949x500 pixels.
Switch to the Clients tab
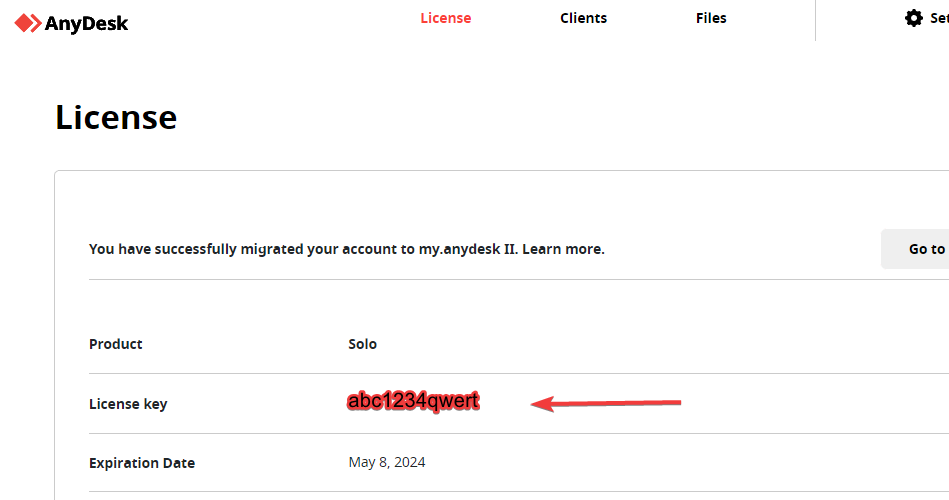tap(583, 18)
